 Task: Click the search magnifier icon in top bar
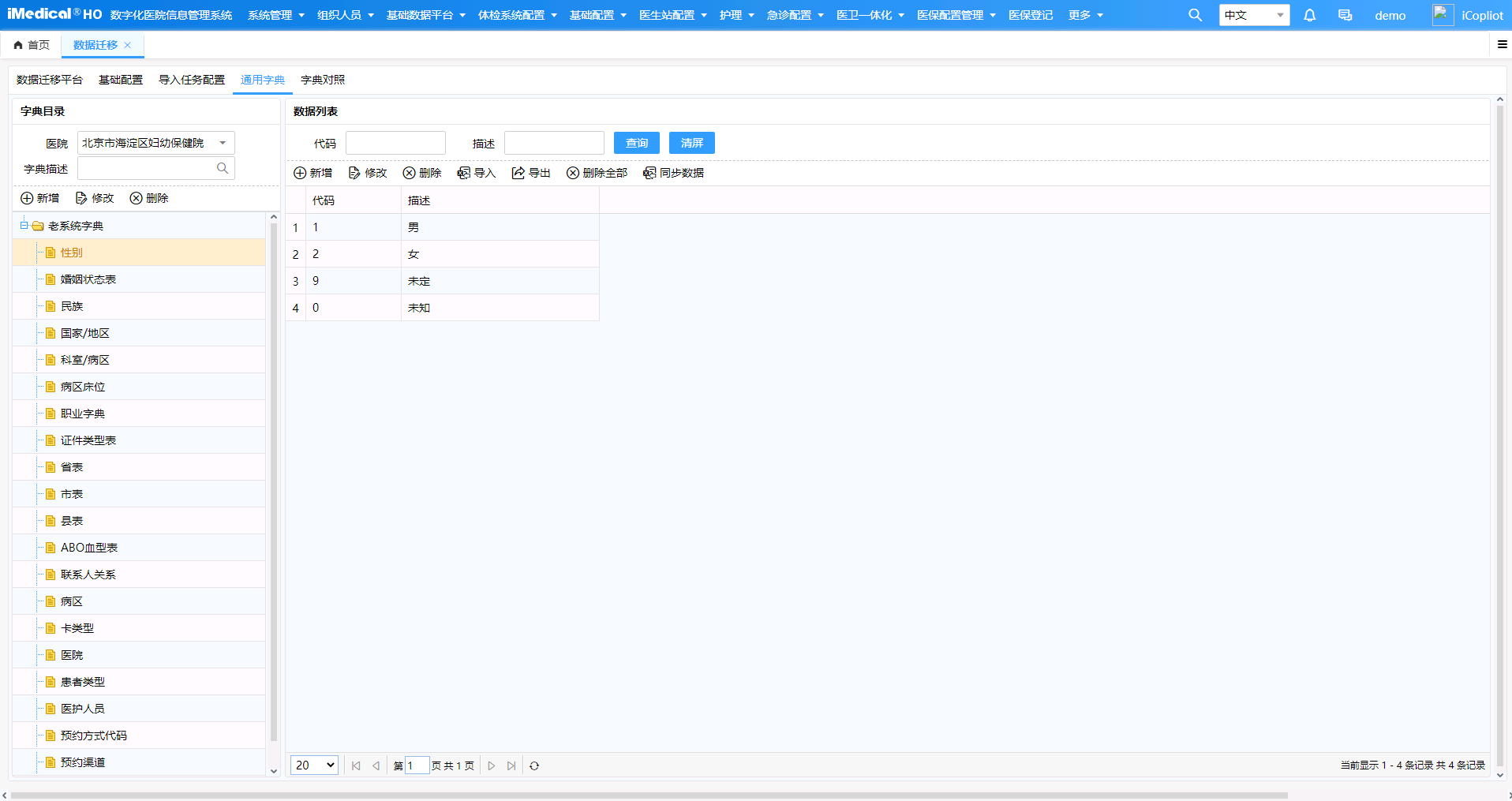pos(1195,15)
